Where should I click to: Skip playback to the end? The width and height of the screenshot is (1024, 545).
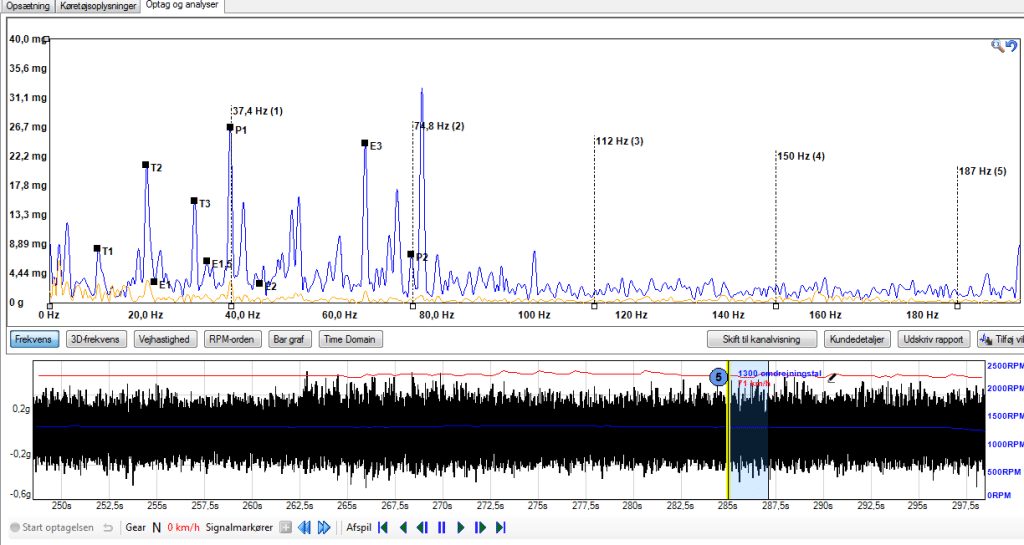click(501, 527)
